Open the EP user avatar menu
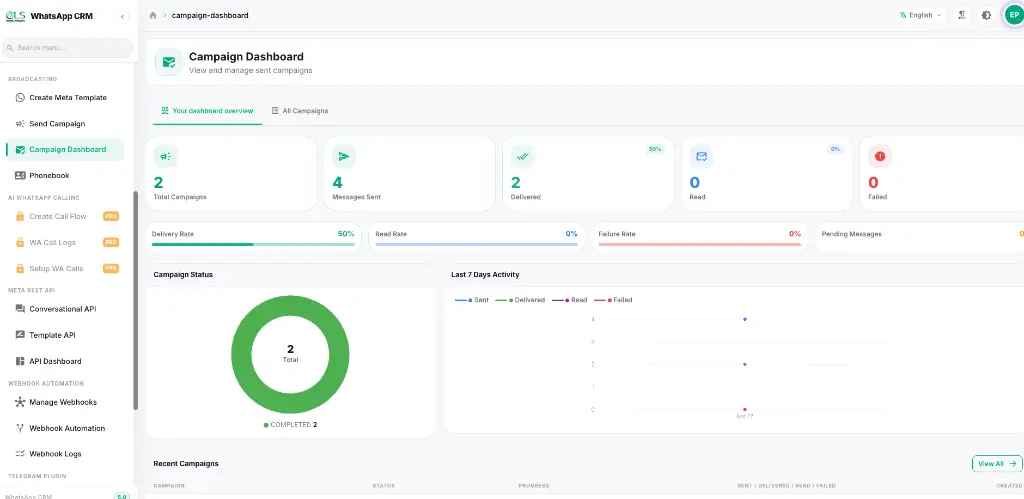This screenshot has width=1024, height=499. [1013, 15]
